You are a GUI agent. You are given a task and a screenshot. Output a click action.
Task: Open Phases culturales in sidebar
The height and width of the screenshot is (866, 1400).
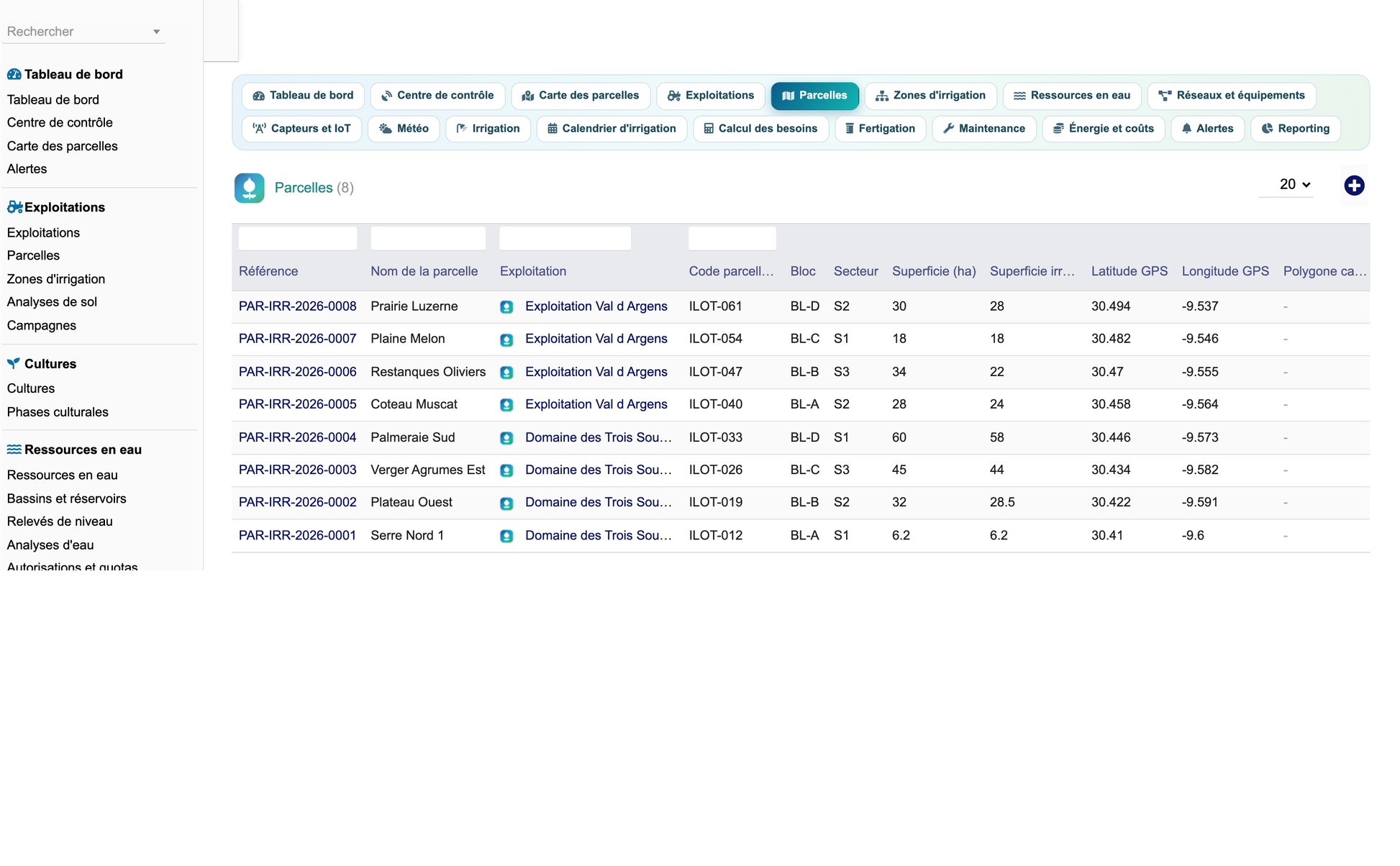[58, 412]
